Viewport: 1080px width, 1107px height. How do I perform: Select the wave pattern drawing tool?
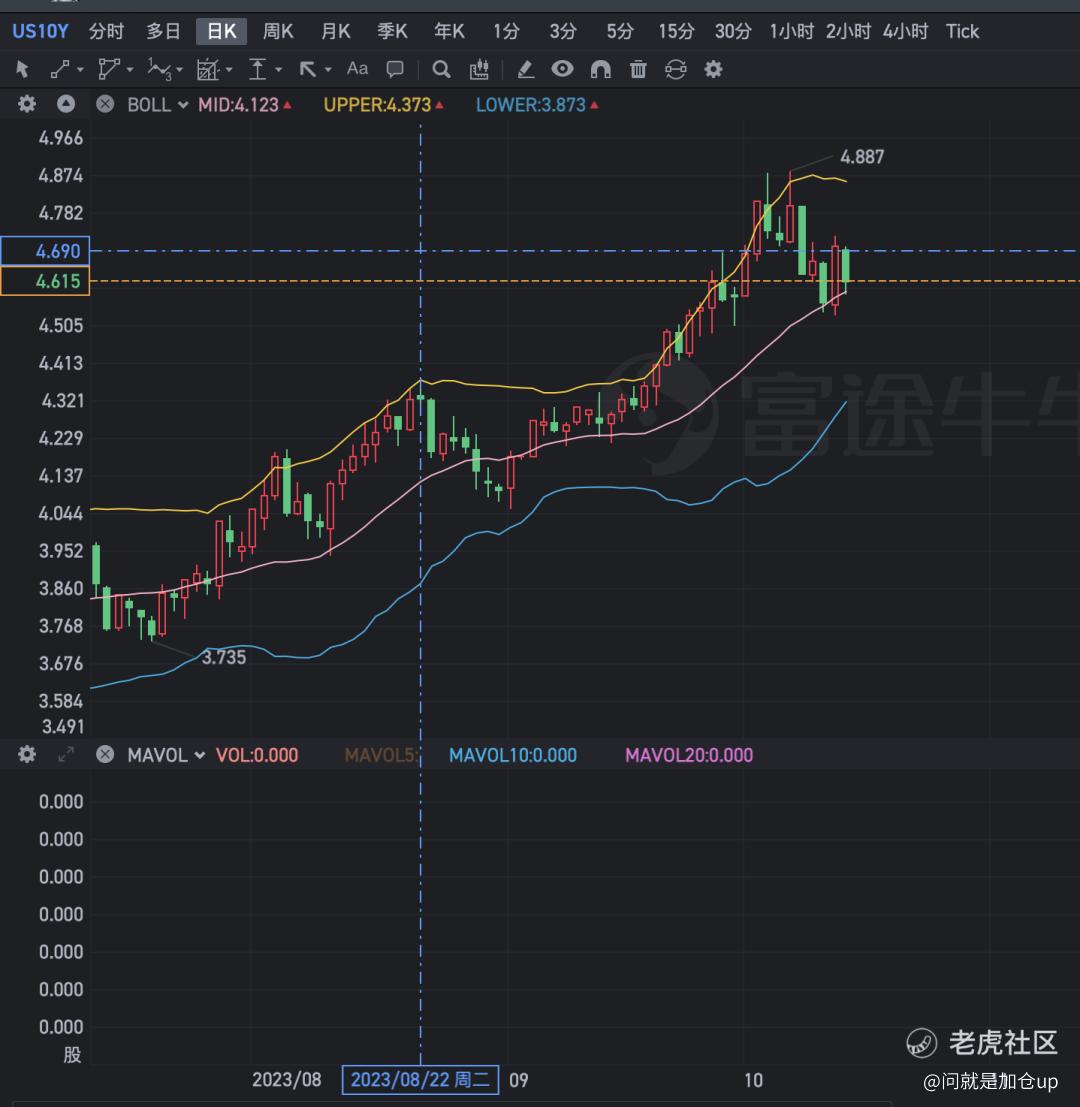click(158, 69)
